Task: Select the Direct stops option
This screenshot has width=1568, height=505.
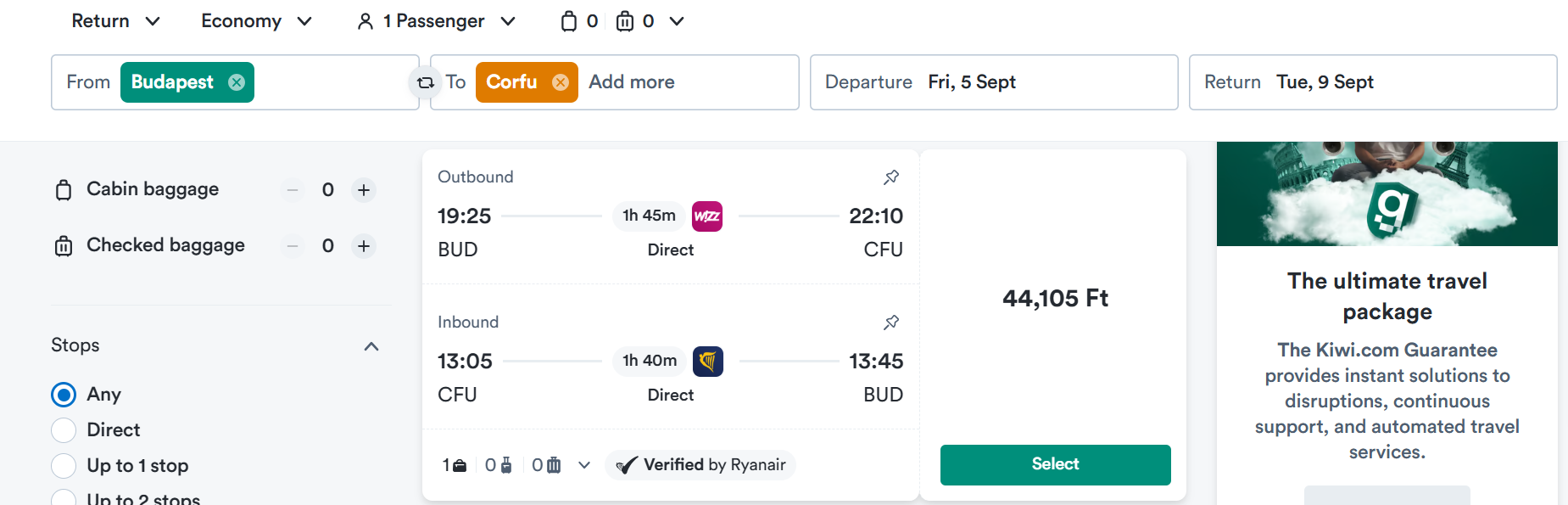Action: coord(64,430)
